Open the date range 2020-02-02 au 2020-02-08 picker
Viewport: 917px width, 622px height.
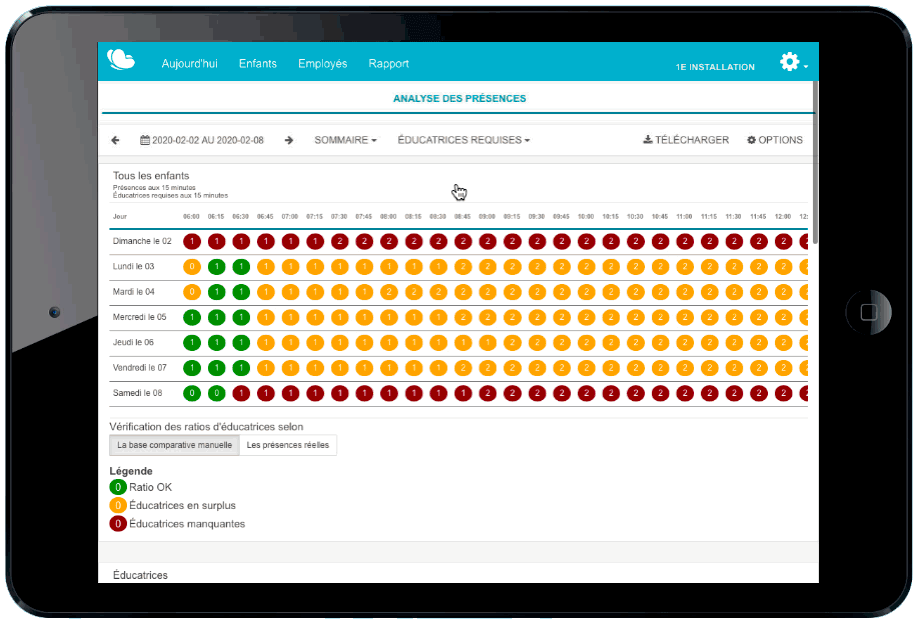(202, 140)
